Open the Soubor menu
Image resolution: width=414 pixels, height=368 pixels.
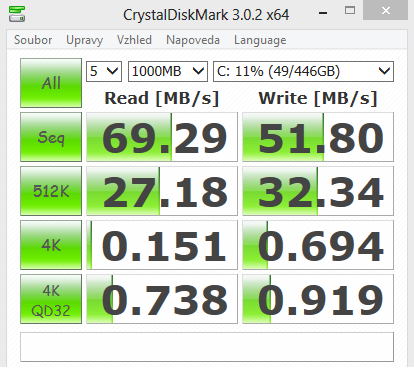point(33,40)
